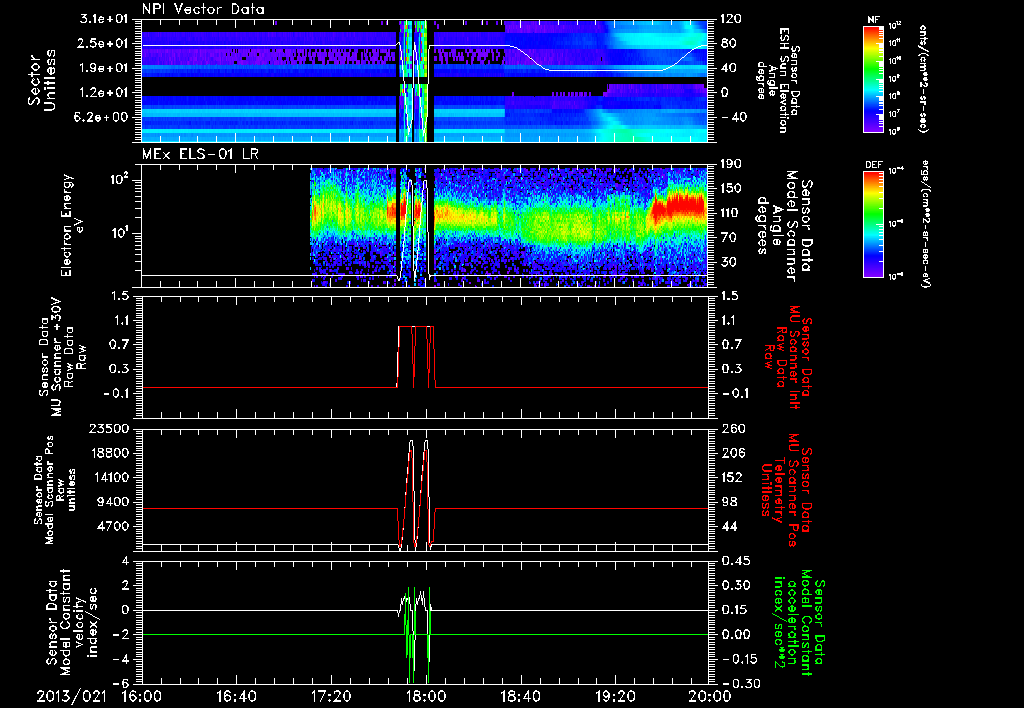
Task: Click the 16:00 time axis label
Action: (x=142, y=696)
